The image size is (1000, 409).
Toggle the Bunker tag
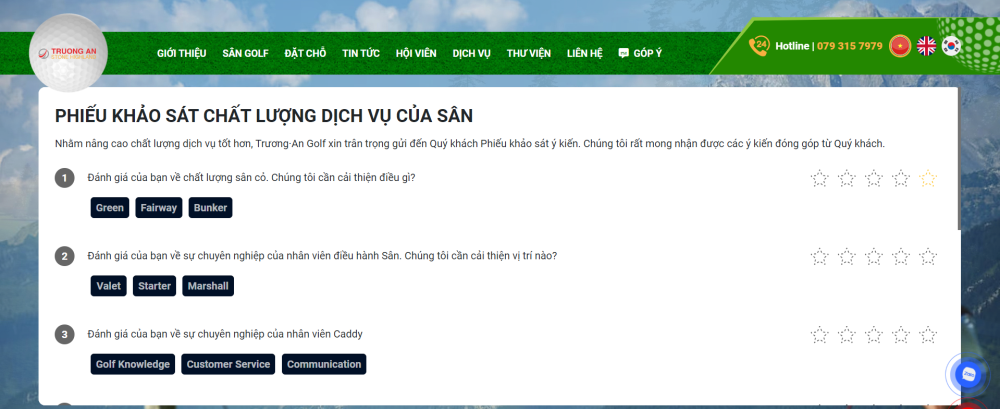tap(210, 208)
